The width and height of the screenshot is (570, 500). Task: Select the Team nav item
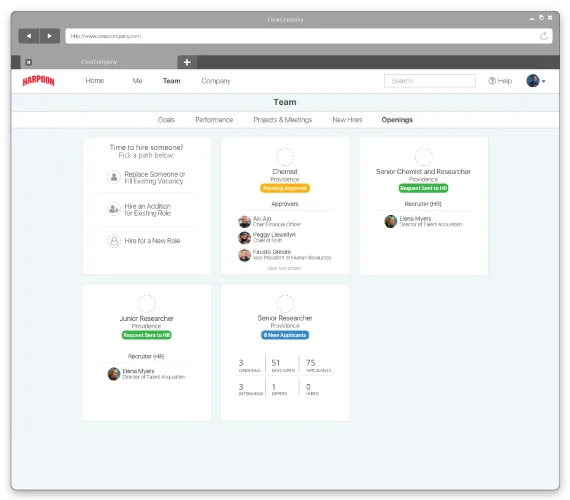(x=172, y=81)
